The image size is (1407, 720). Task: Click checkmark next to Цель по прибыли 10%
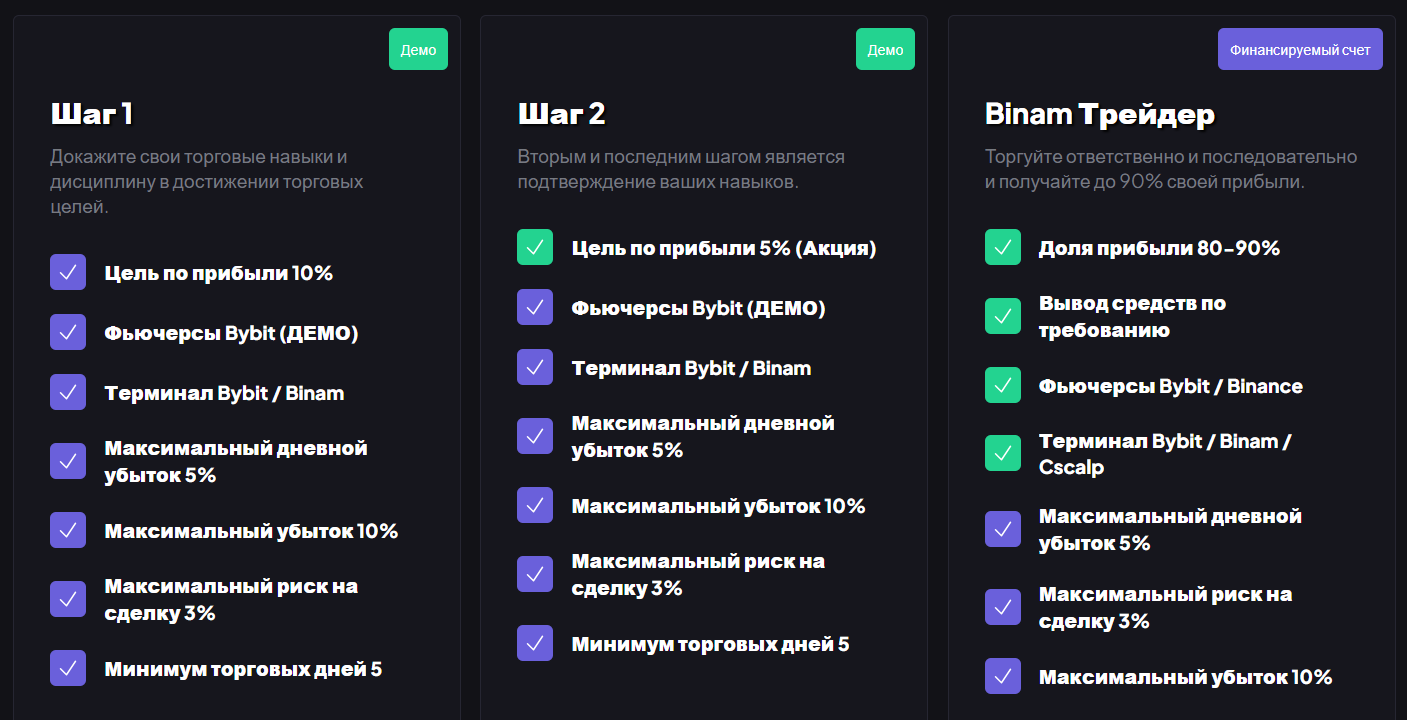click(x=68, y=272)
